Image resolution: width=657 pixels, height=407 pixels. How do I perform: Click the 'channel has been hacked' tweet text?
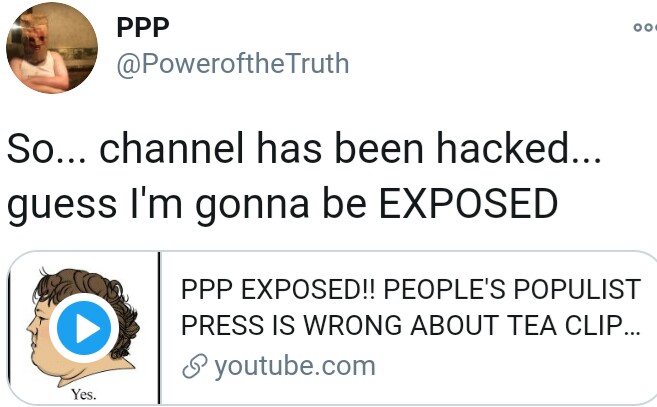350,148
